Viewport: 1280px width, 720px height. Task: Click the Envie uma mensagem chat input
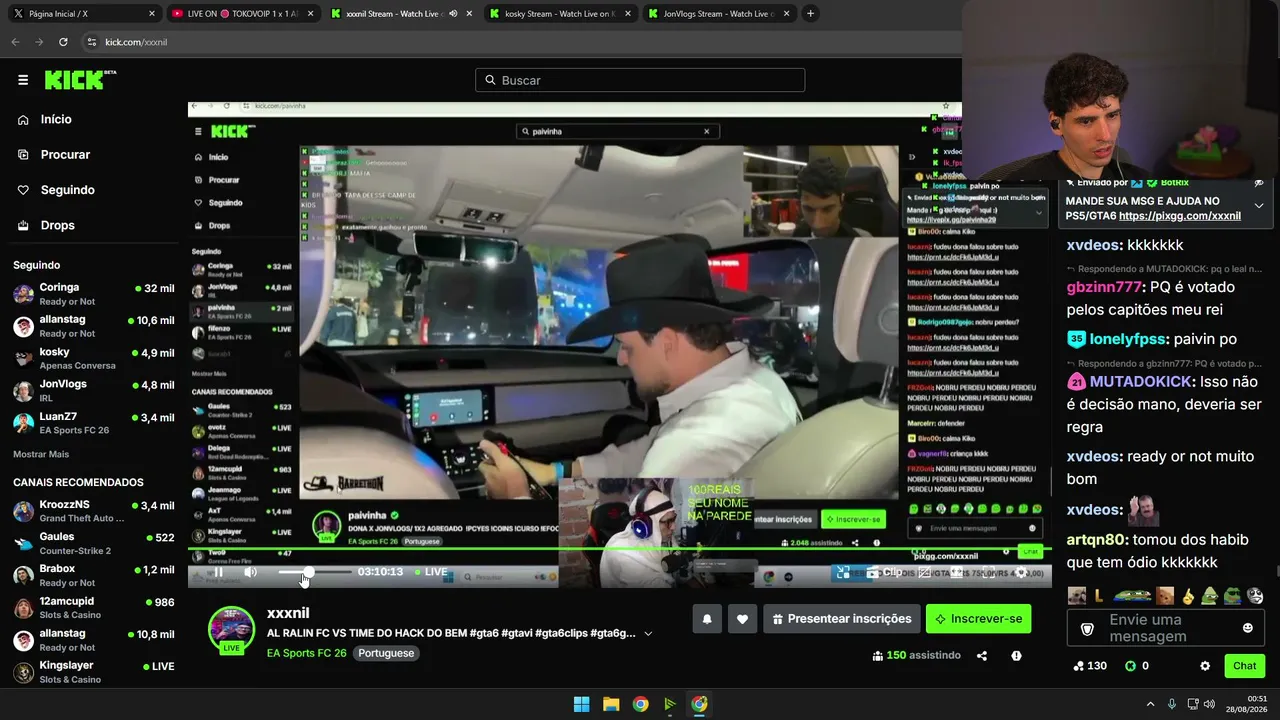pyautogui.click(x=1165, y=628)
